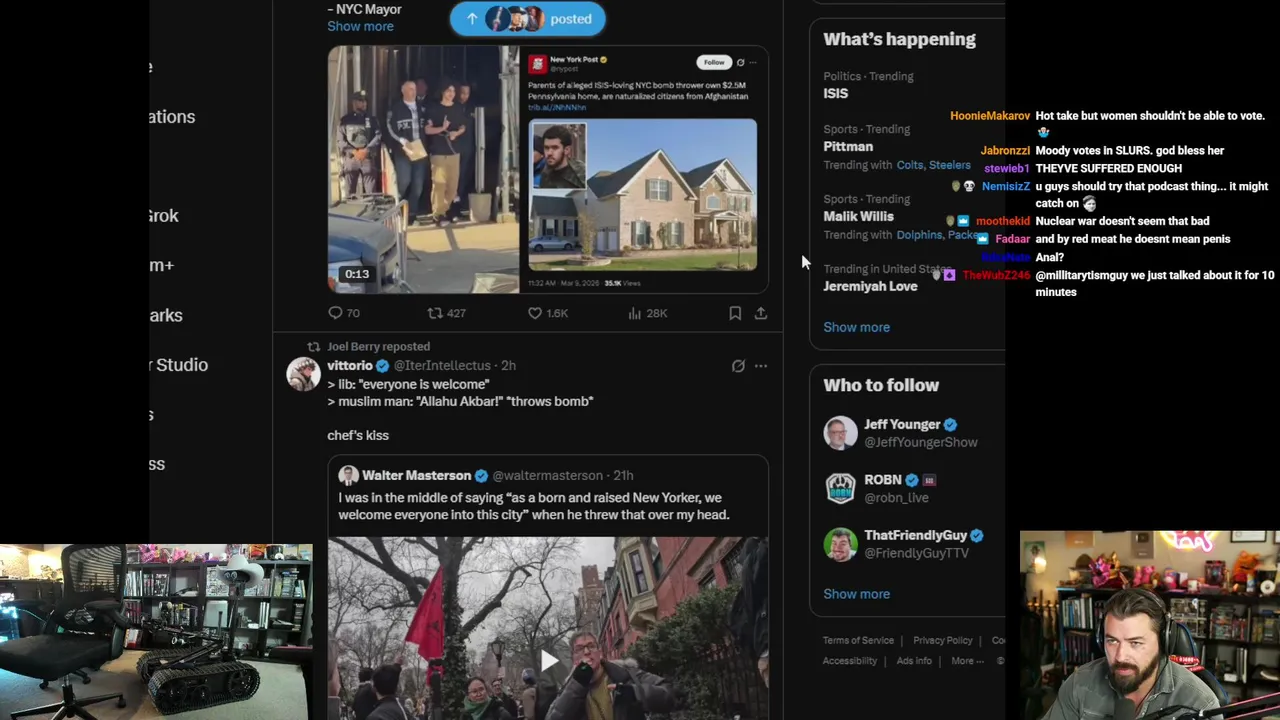This screenshot has height=720, width=1280.
Task: Open the house photo in embedded tweet
Action: (x=642, y=194)
